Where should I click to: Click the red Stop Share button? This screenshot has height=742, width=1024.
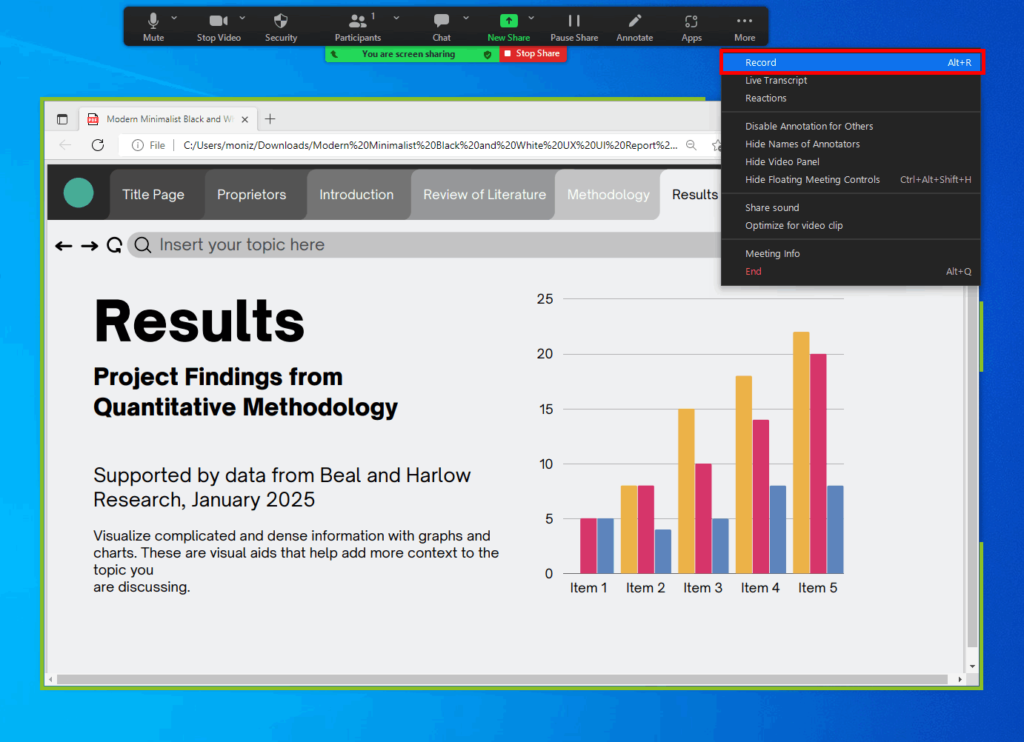pos(533,54)
